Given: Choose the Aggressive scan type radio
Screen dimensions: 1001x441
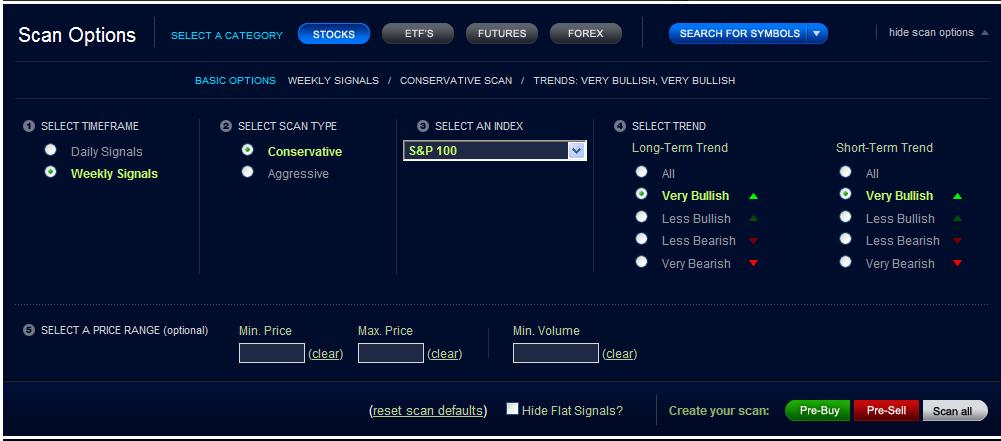Looking at the screenshot, I should coord(248,172).
